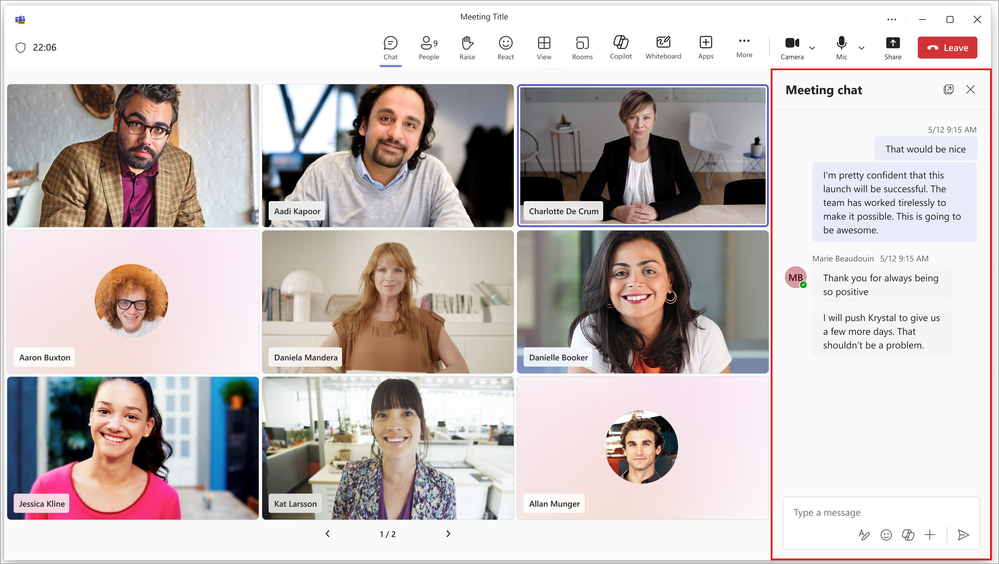Image resolution: width=999 pixels, height=564 pixels.
Task: Select Daniela Mandera's video tile
Action: (388, 302)
